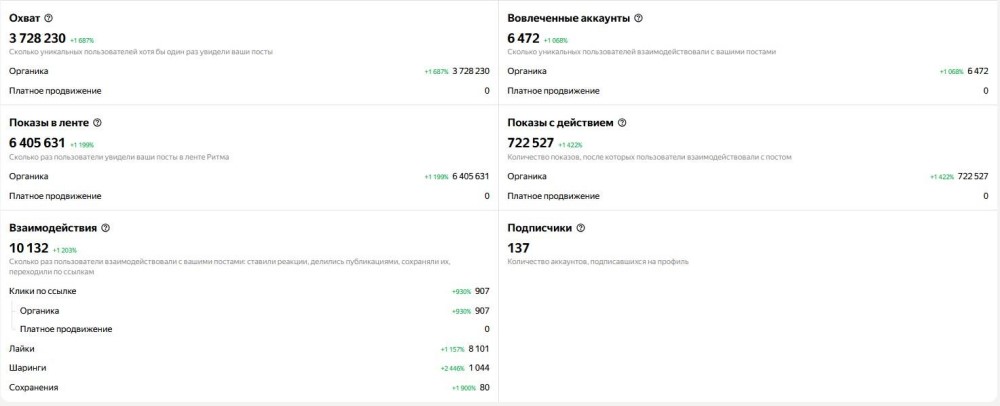Click the 137 subscribers count
This screenshot has height=406, width=1000.
518,249
